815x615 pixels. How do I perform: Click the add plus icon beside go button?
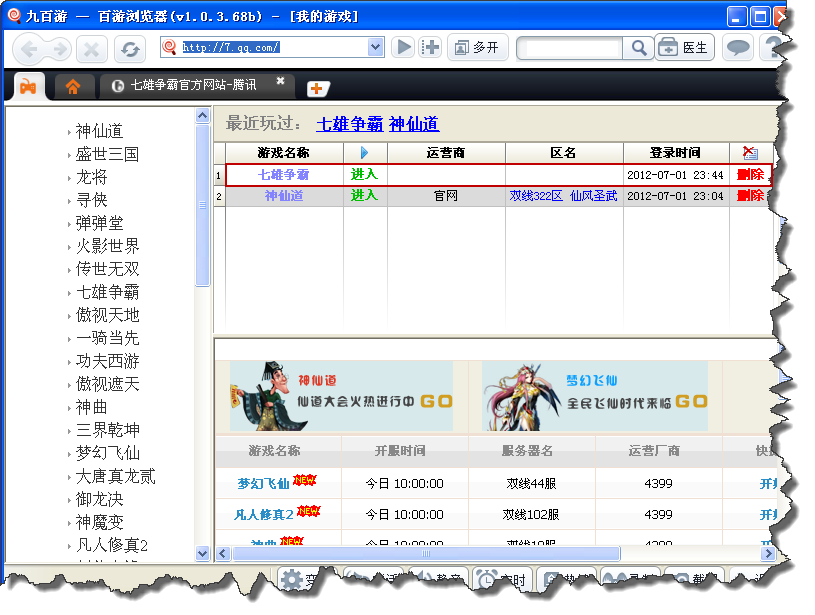(430, 47)
